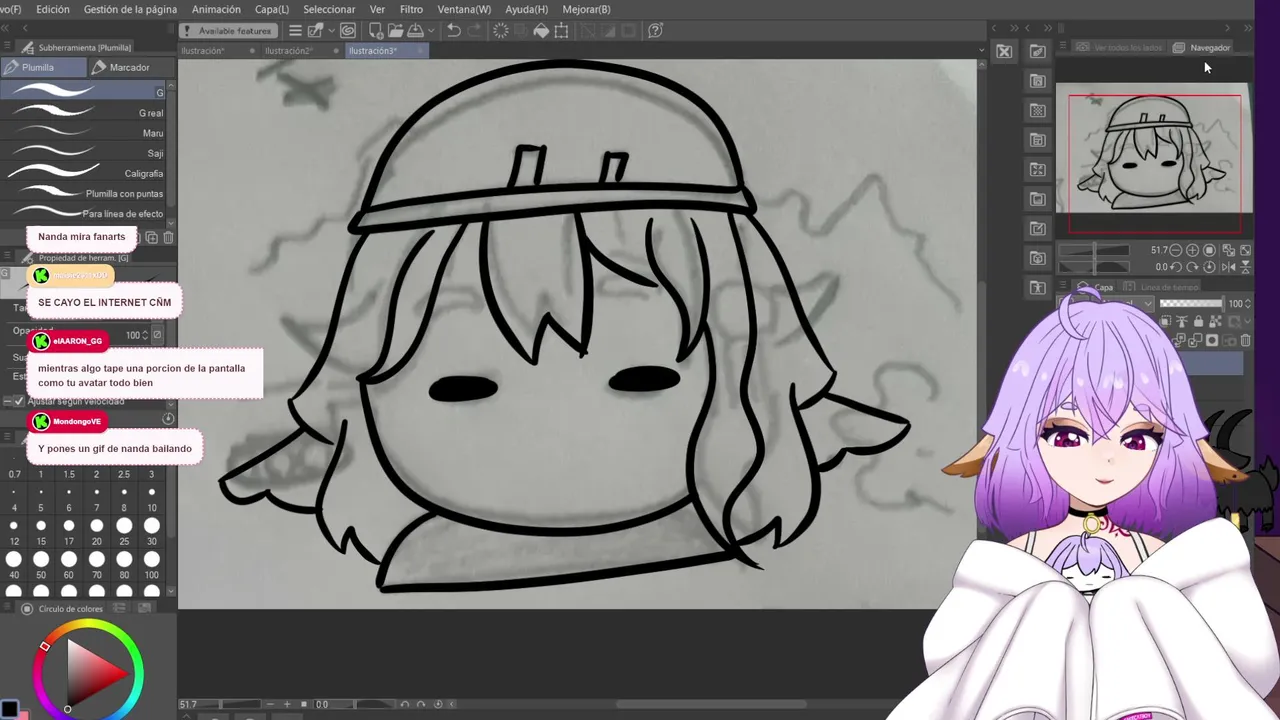Select the G real pen
Screen dimensions: 1280x720
click(84, 113)
